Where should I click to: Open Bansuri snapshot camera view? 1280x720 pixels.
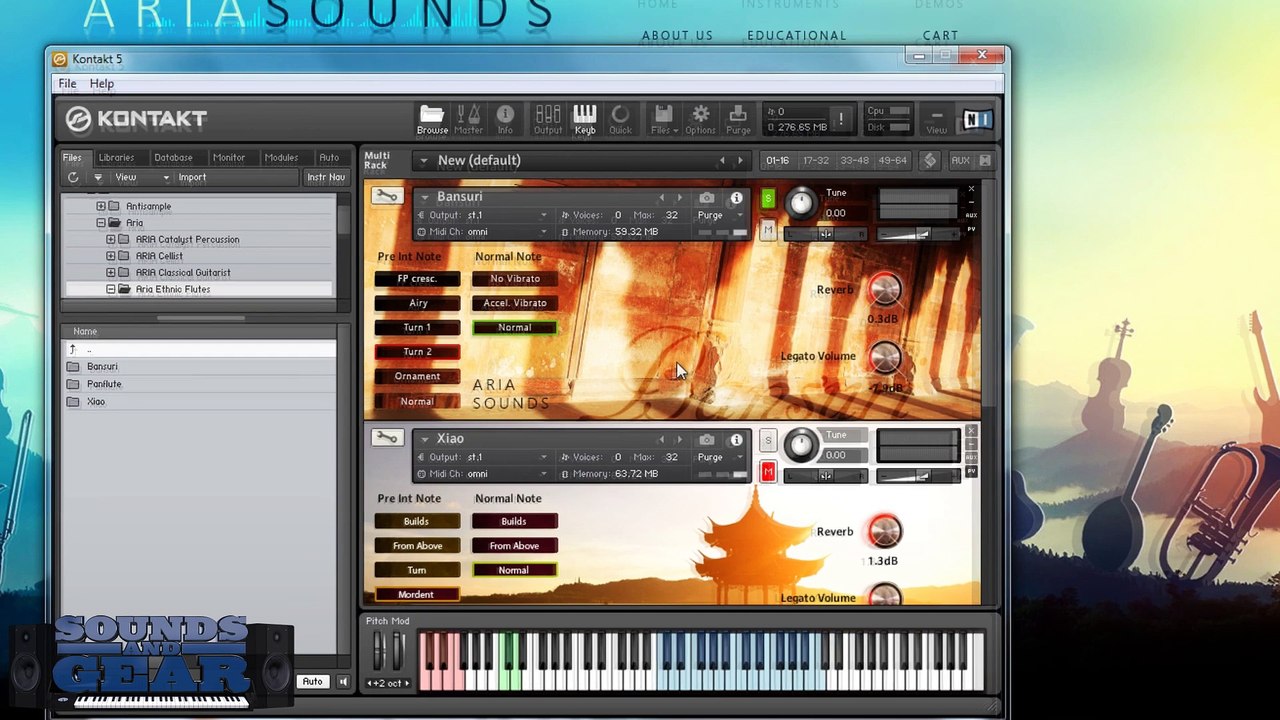pos(707,198)
